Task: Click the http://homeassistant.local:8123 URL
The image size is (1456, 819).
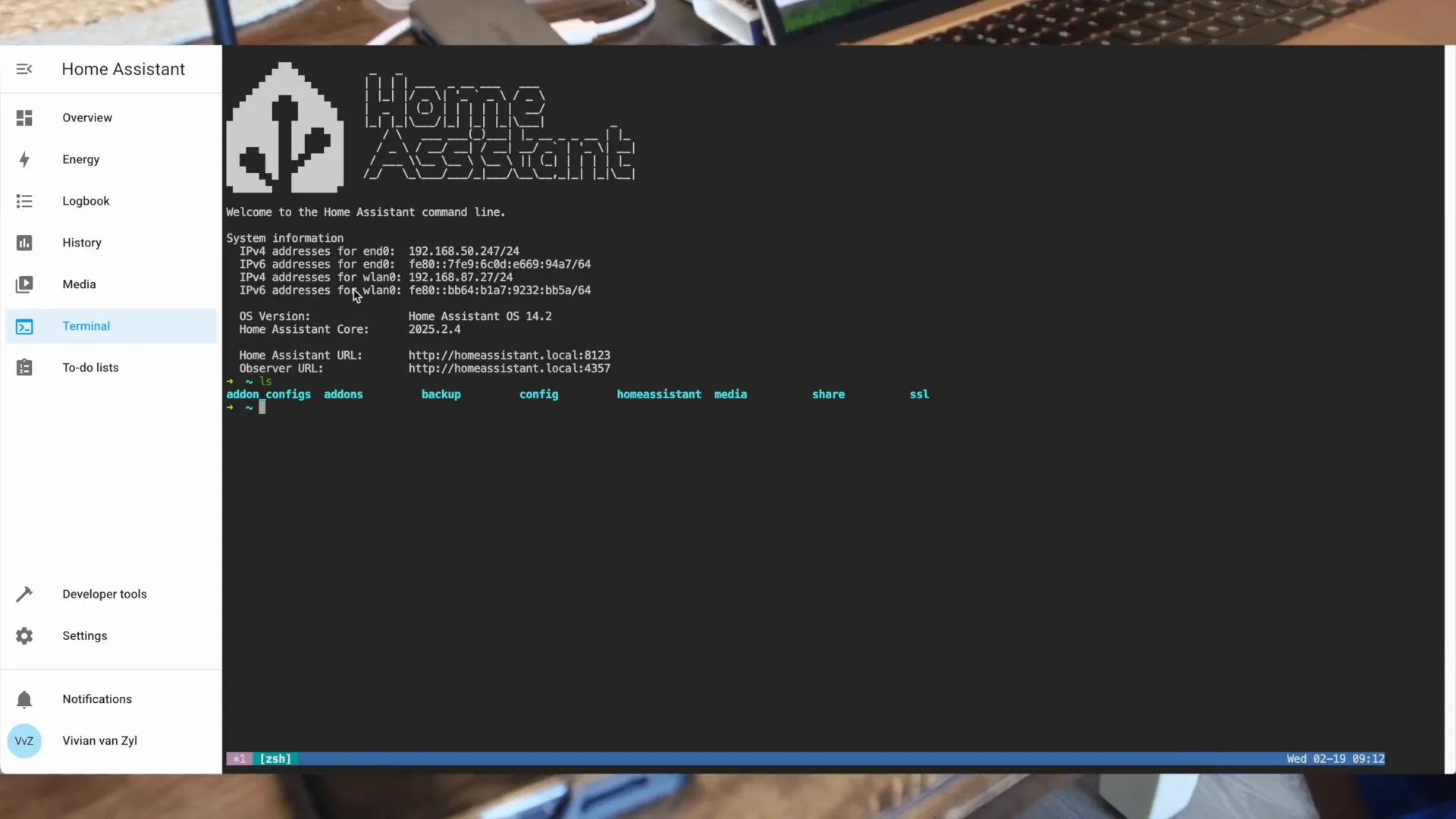Action: click(x=509, y=355)
